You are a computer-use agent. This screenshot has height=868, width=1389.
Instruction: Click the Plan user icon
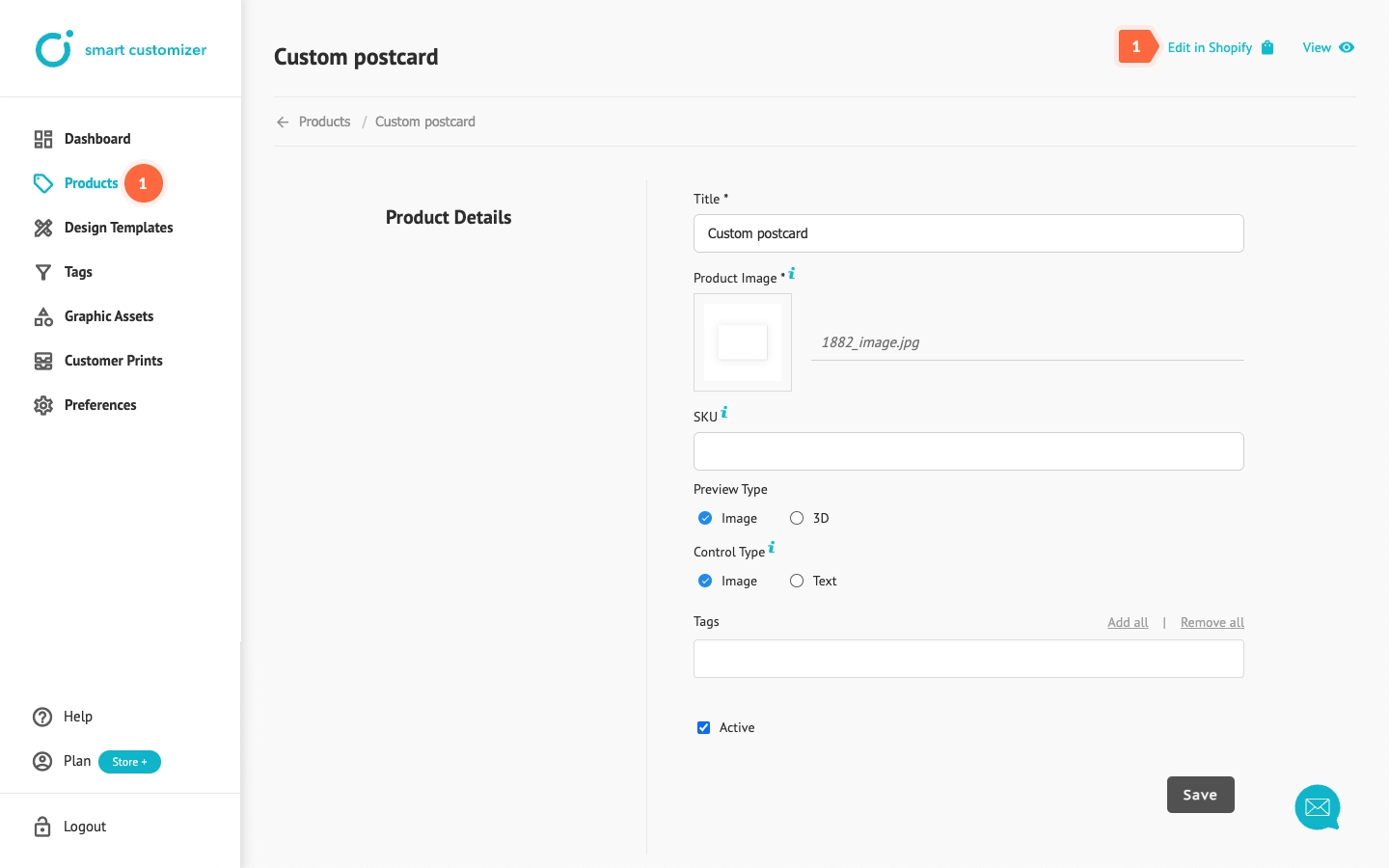click(42, 761)
